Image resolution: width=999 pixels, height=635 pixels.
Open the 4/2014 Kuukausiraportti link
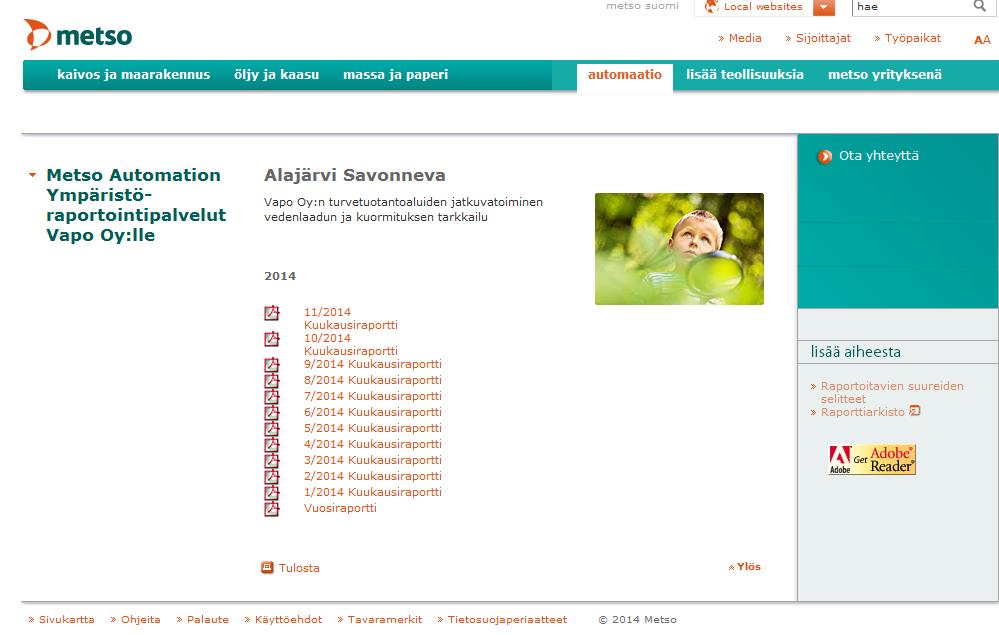tap(373, 444)
